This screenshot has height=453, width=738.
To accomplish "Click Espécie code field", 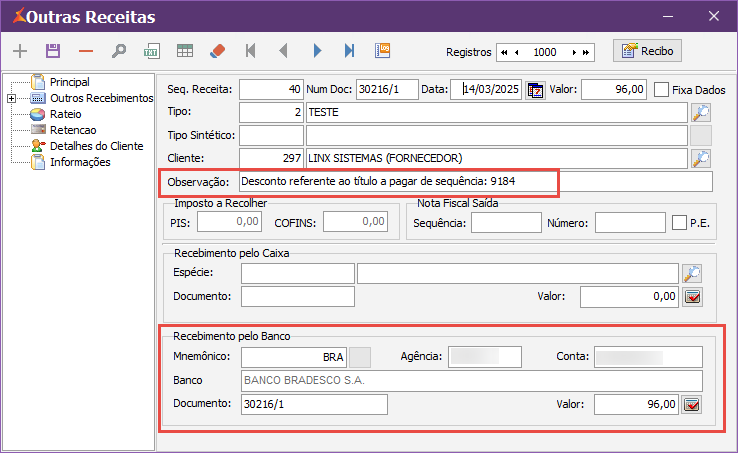I will [x=298, y=274].
